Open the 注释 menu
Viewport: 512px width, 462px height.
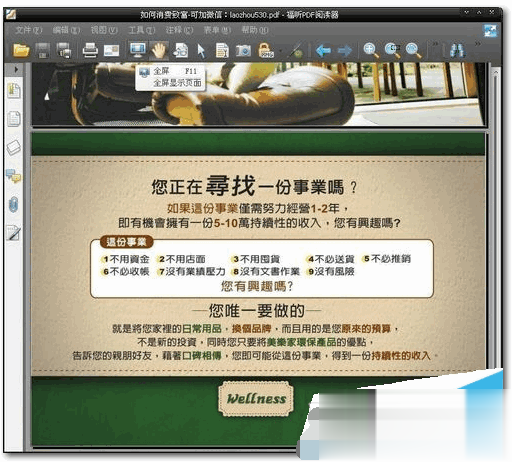tap(179, 30)
